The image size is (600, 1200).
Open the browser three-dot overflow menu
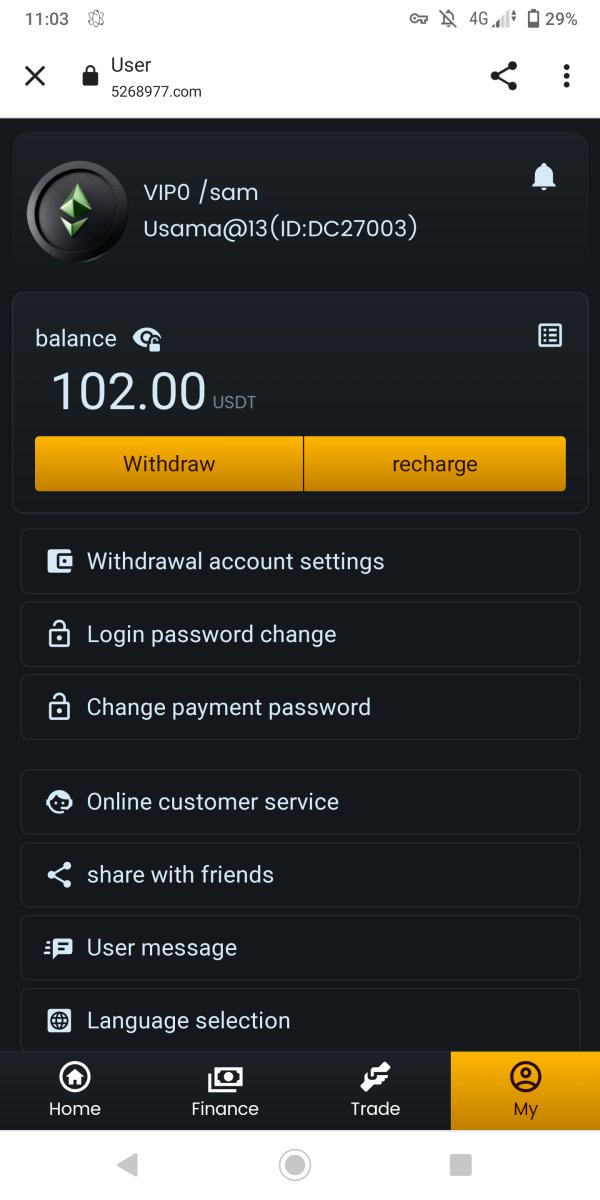click(x=566, y=76)
